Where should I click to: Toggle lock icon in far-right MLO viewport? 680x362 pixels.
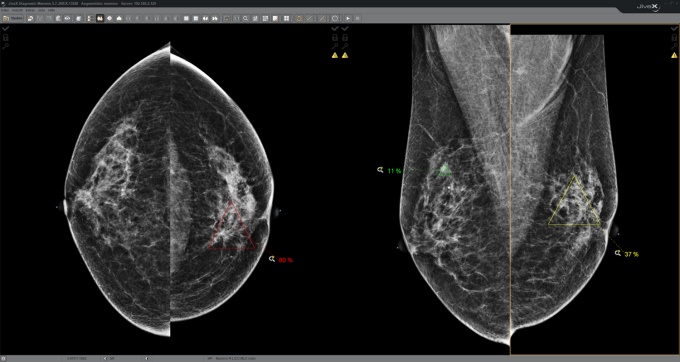tap(674, 38)
